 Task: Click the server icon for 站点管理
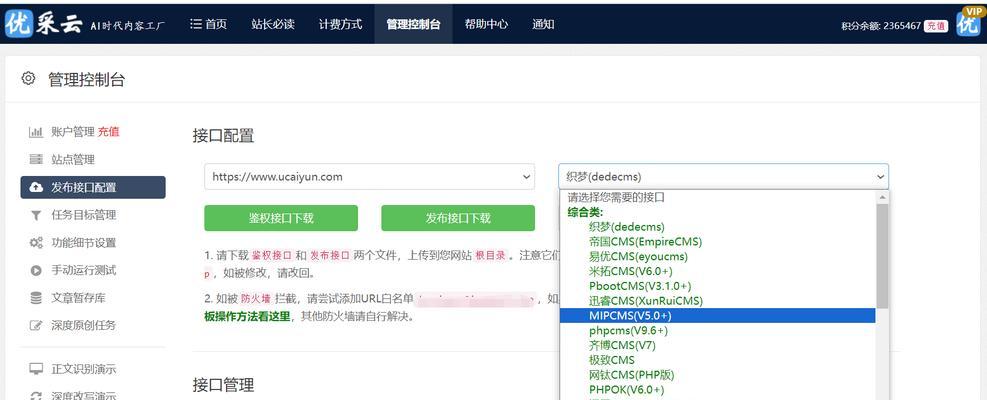tap(36, 159)
